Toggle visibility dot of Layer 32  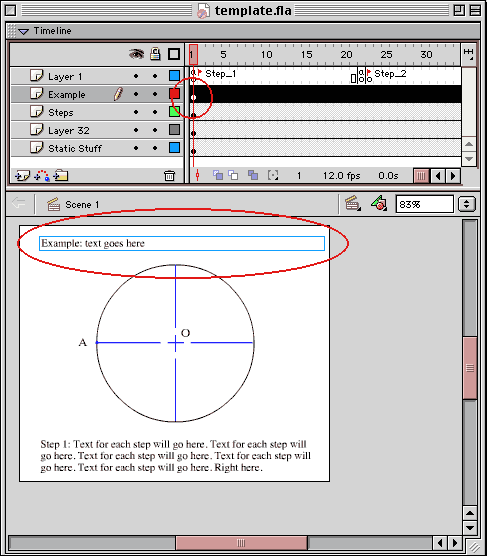tap(136, 130)
